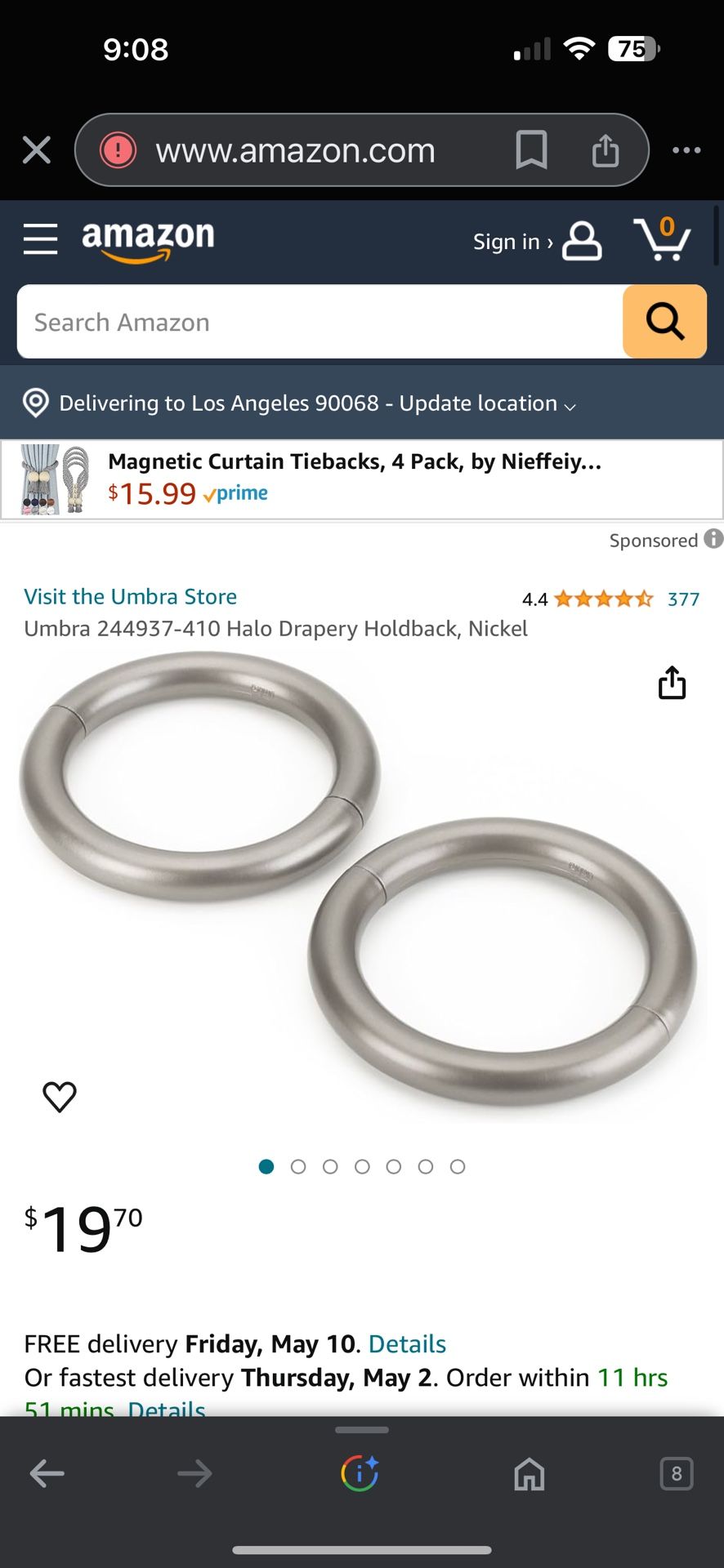Add product to wishlist with the heart
This screenshot has height=1568, width=724.
59,1096
